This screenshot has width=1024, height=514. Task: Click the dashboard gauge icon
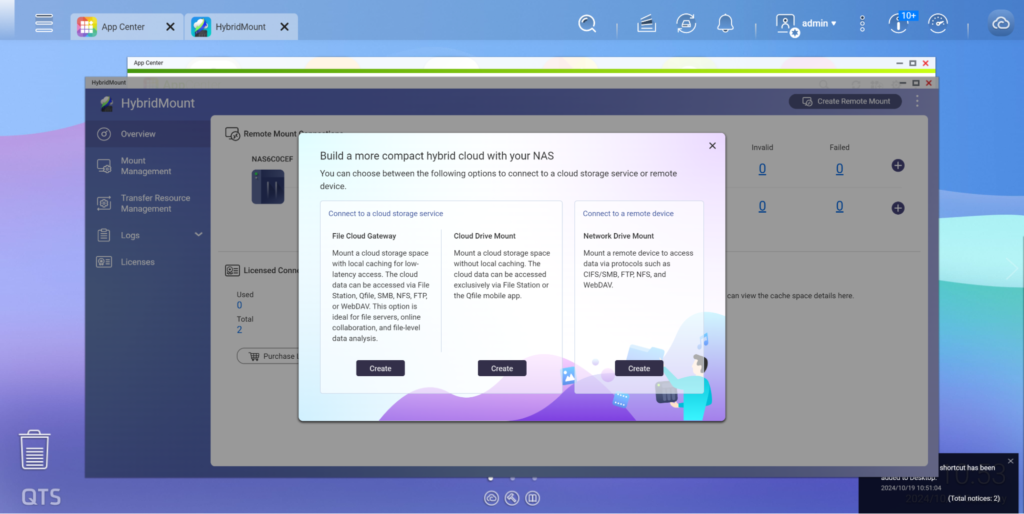(x=938, y=23)
